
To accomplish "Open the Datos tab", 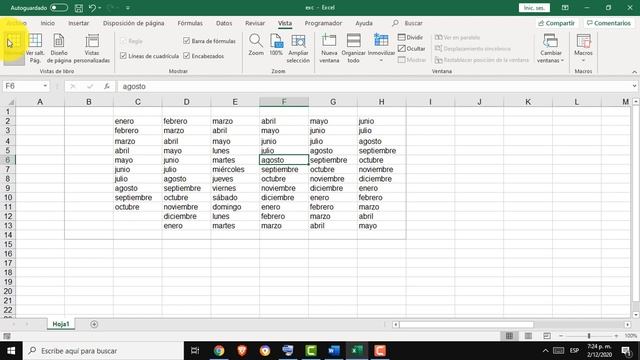I will pyautogui.click(x=224, y=23).
